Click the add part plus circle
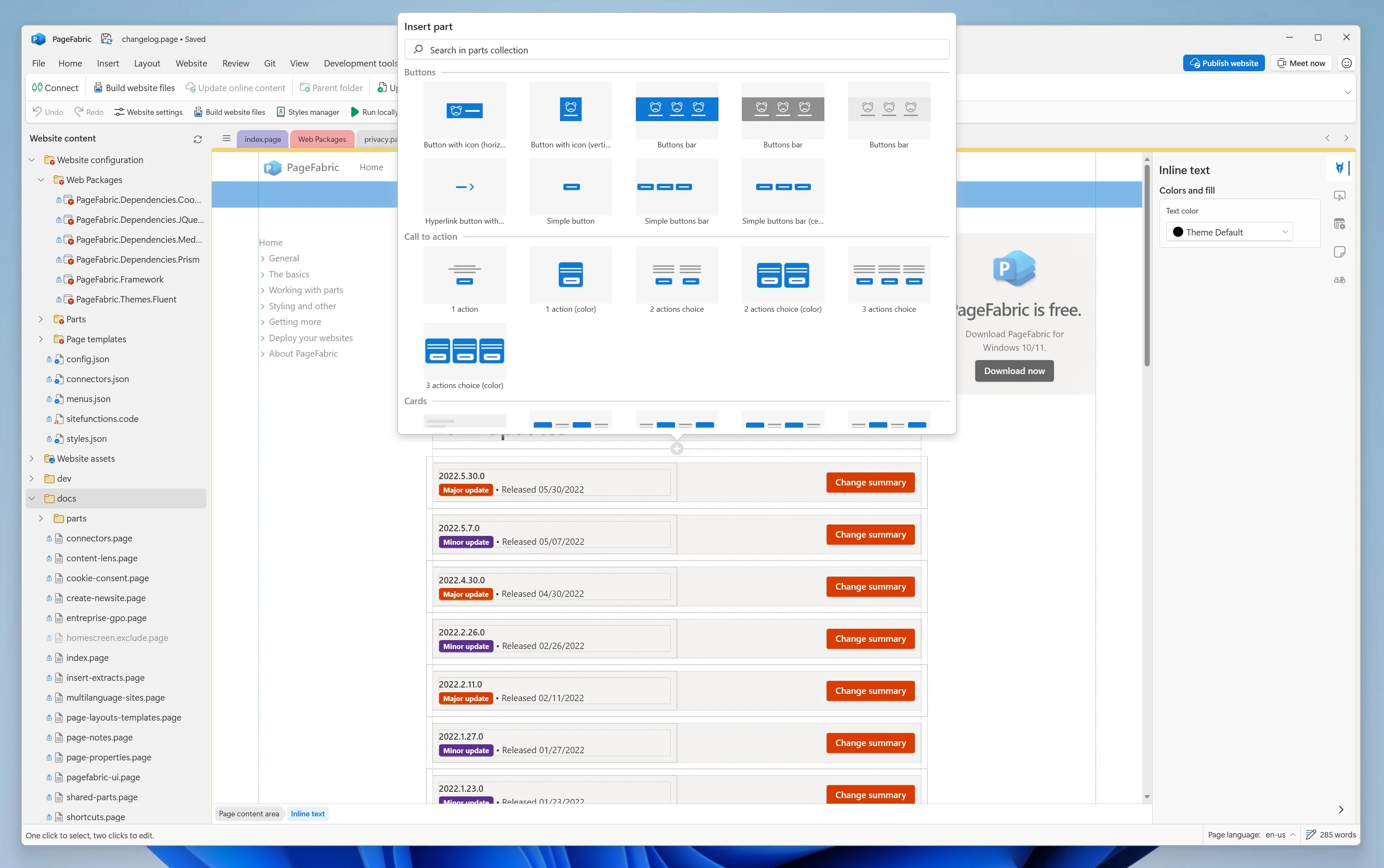Image resolution: width=1384 pixels, height=868 pixels. click(677, 449)
